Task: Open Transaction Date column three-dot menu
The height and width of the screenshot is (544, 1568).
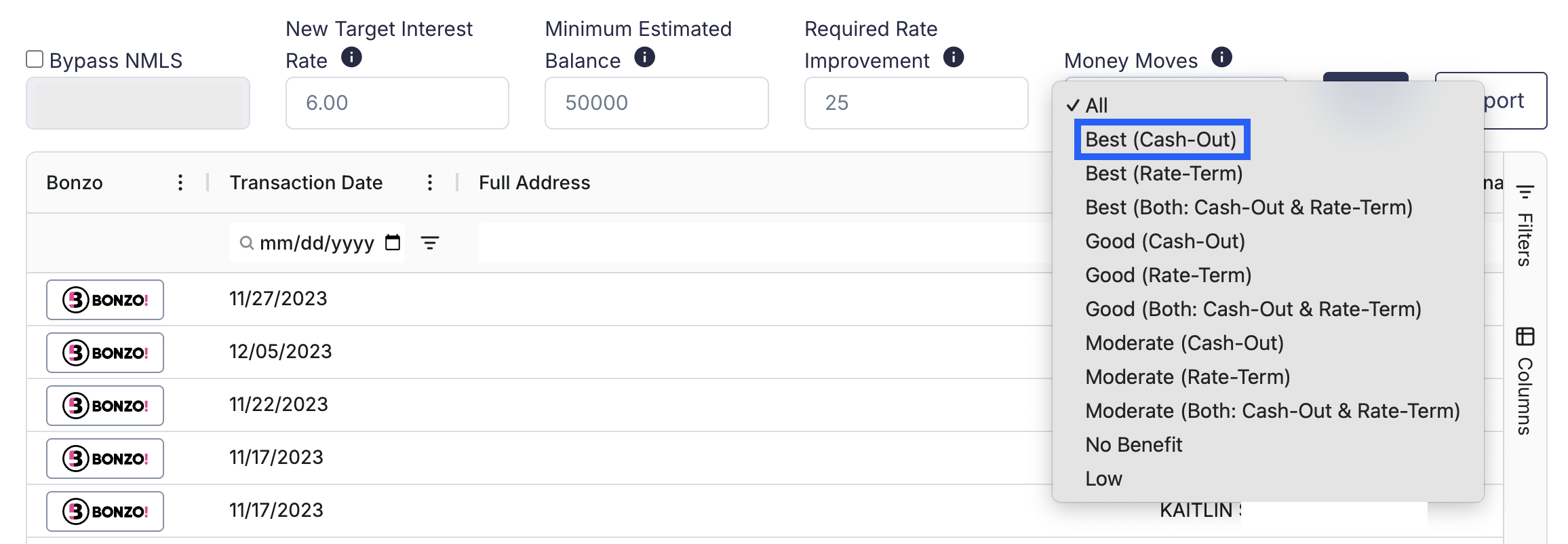Action: point(429,182)
